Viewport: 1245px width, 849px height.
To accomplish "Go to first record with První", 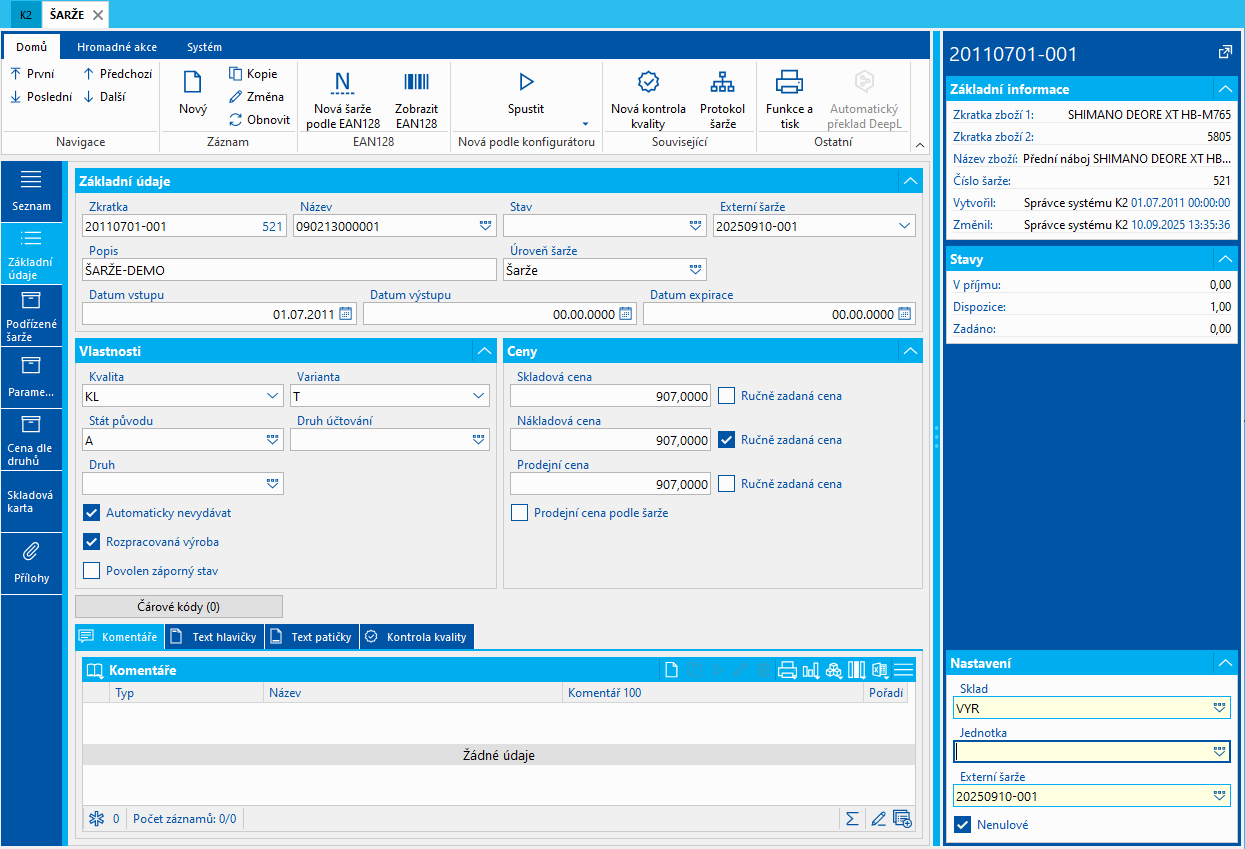I will coord(33,74).
